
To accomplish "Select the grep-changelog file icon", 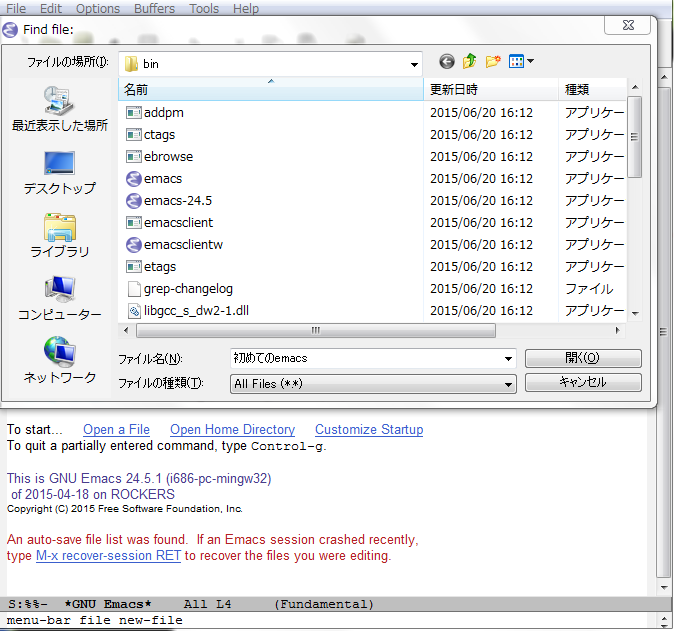I will pos(134,289).
